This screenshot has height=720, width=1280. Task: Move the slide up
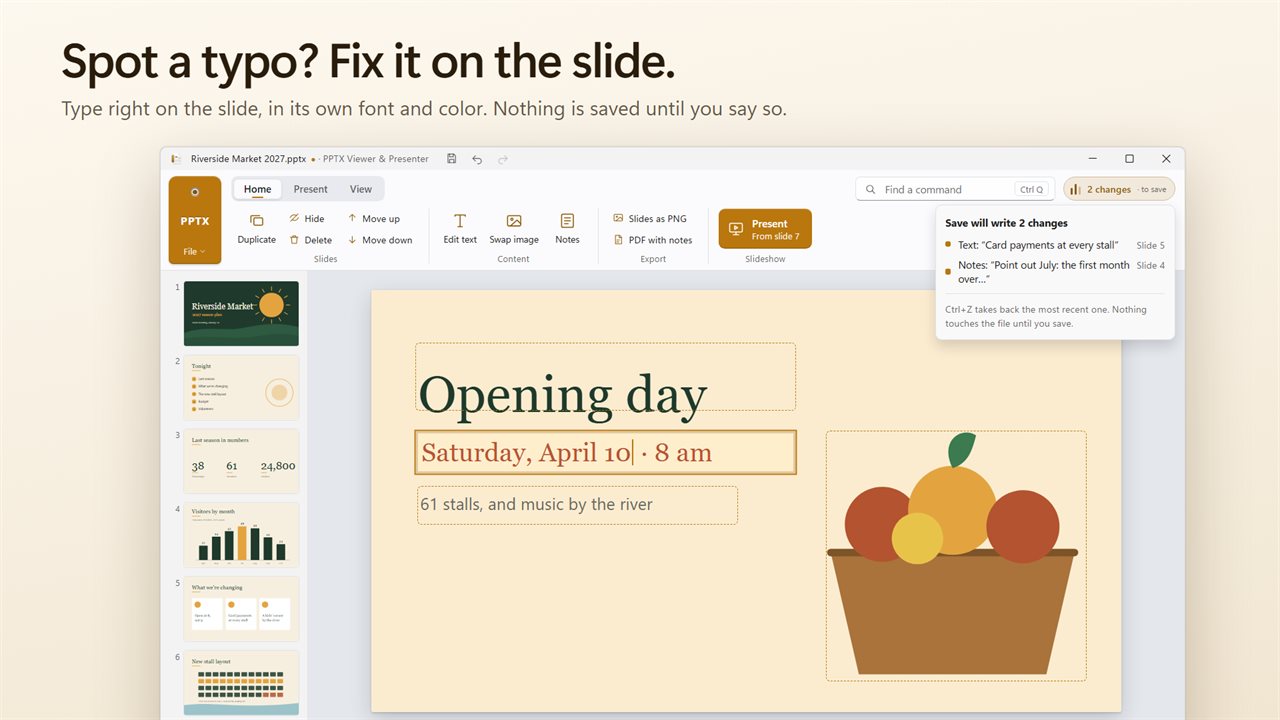click(374, 218)
